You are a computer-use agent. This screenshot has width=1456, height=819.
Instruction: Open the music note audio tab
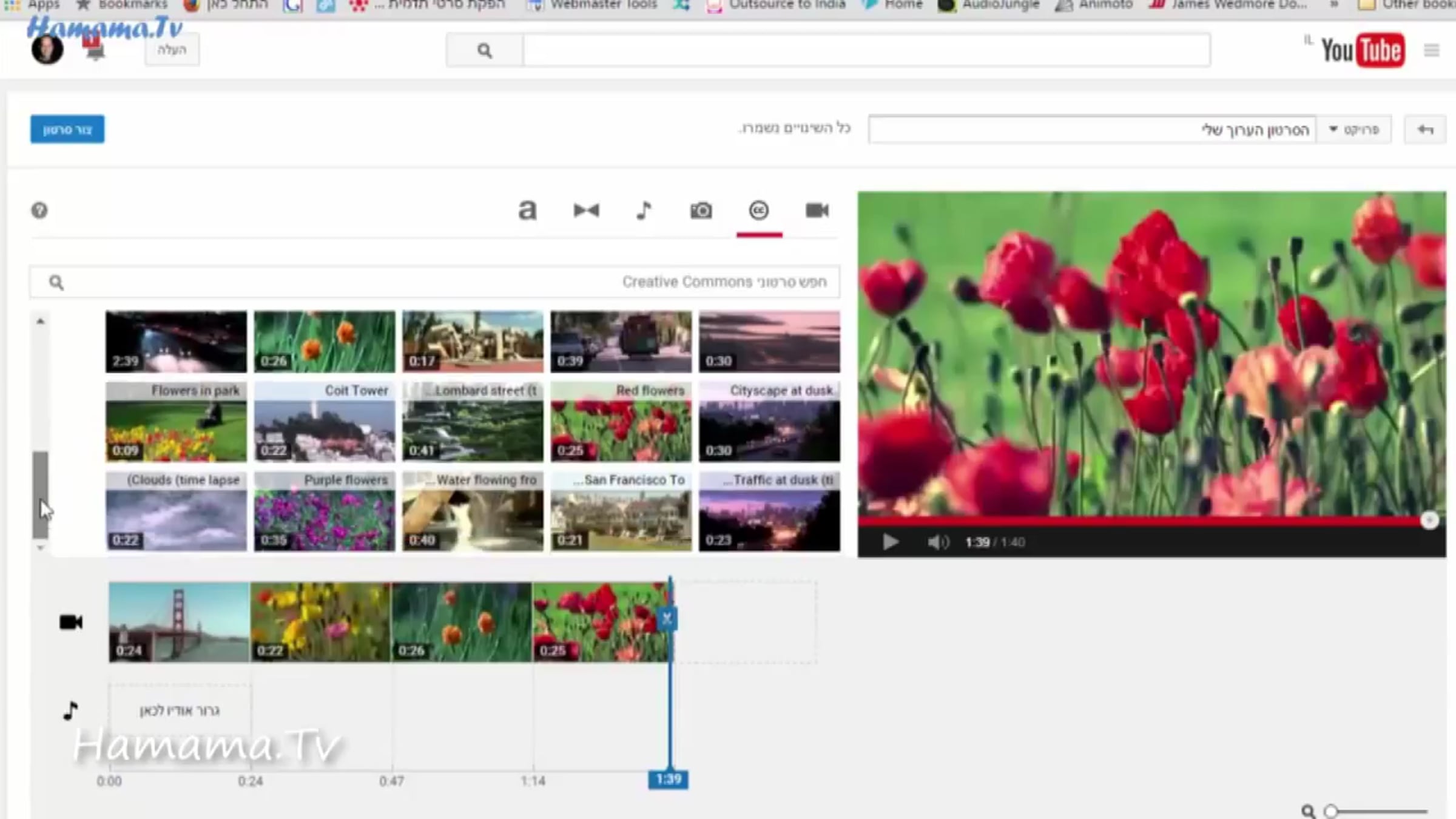click(644, 211)
